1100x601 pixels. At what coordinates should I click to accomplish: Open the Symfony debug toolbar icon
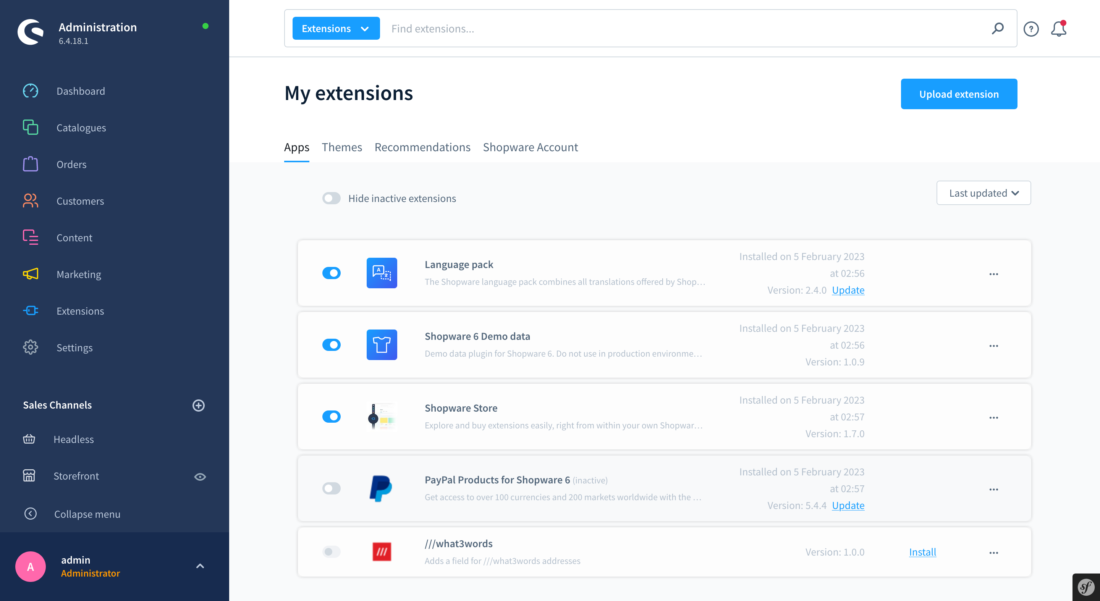pyautogui.click(x=1086, y=587)
